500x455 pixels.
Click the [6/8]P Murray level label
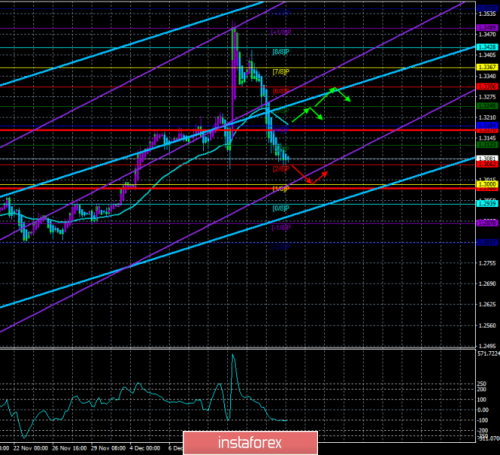point(281,91)
